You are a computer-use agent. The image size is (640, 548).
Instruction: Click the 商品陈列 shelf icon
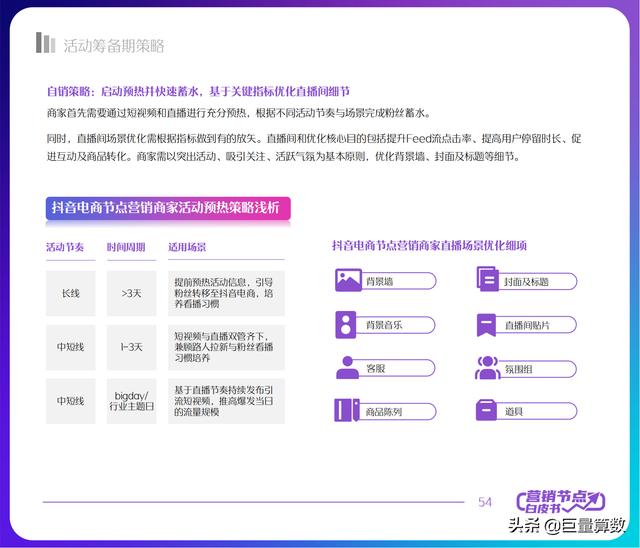coord(347,410)
